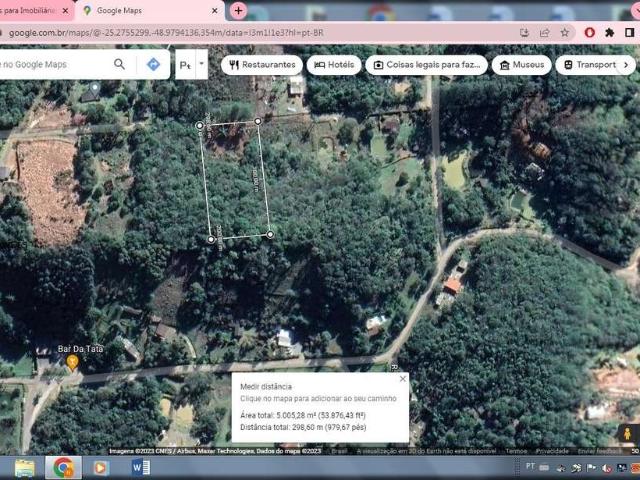The width and height of the screenshot is (640, 480).
Task: Click the red Opera extension icon
Action: point(589,32)
